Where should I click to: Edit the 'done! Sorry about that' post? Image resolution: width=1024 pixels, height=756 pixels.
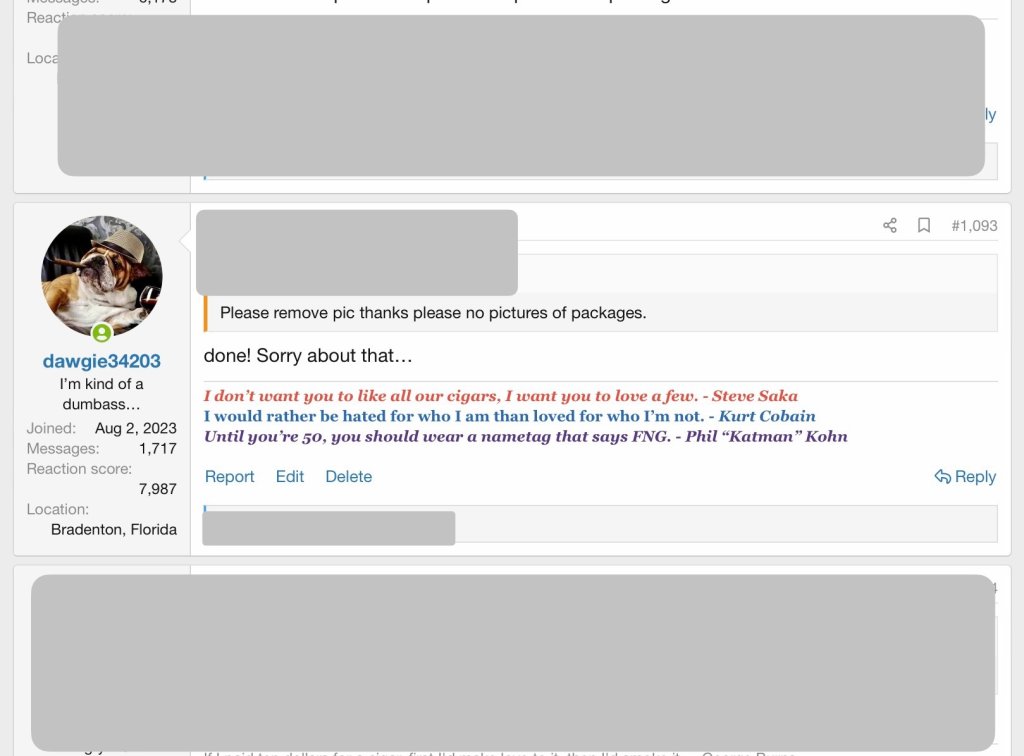(x=290, y=477)
